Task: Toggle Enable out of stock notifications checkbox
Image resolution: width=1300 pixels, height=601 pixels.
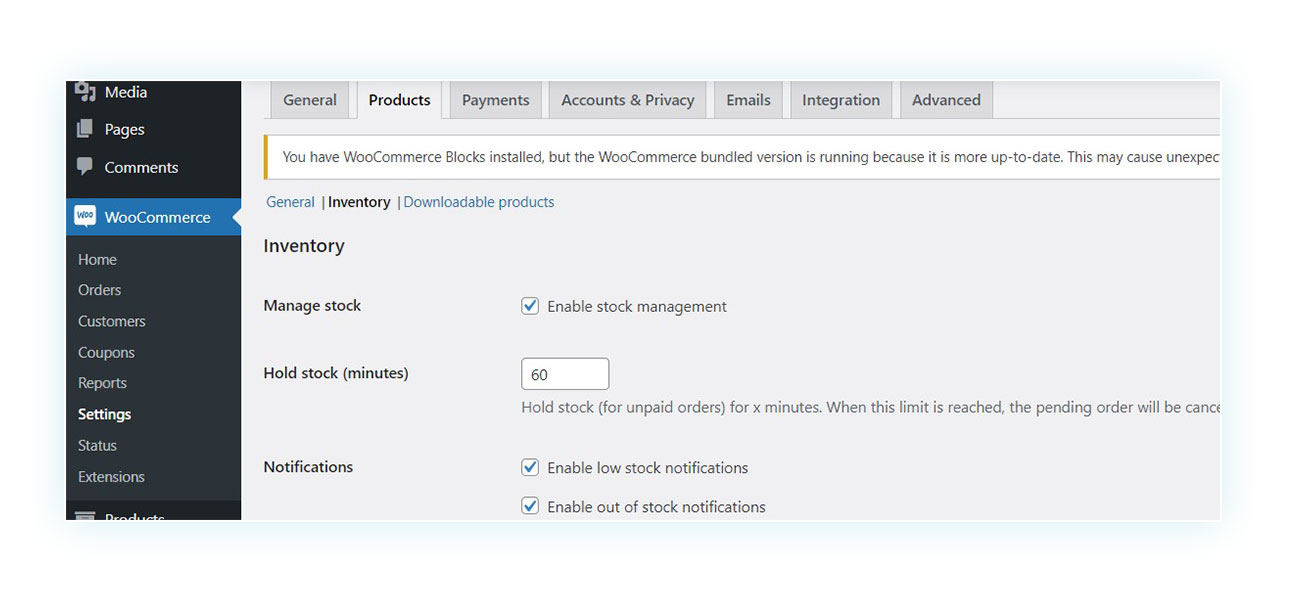Action: point(530,506)
